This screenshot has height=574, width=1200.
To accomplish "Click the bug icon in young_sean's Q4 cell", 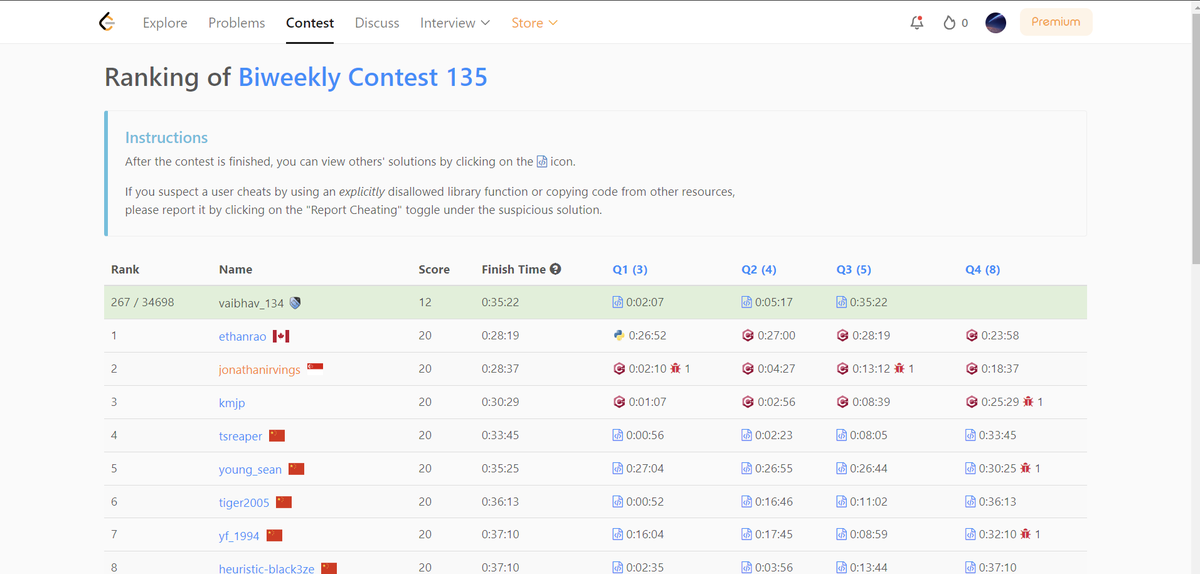I will pyautogui.click(x=1026, y=468).
